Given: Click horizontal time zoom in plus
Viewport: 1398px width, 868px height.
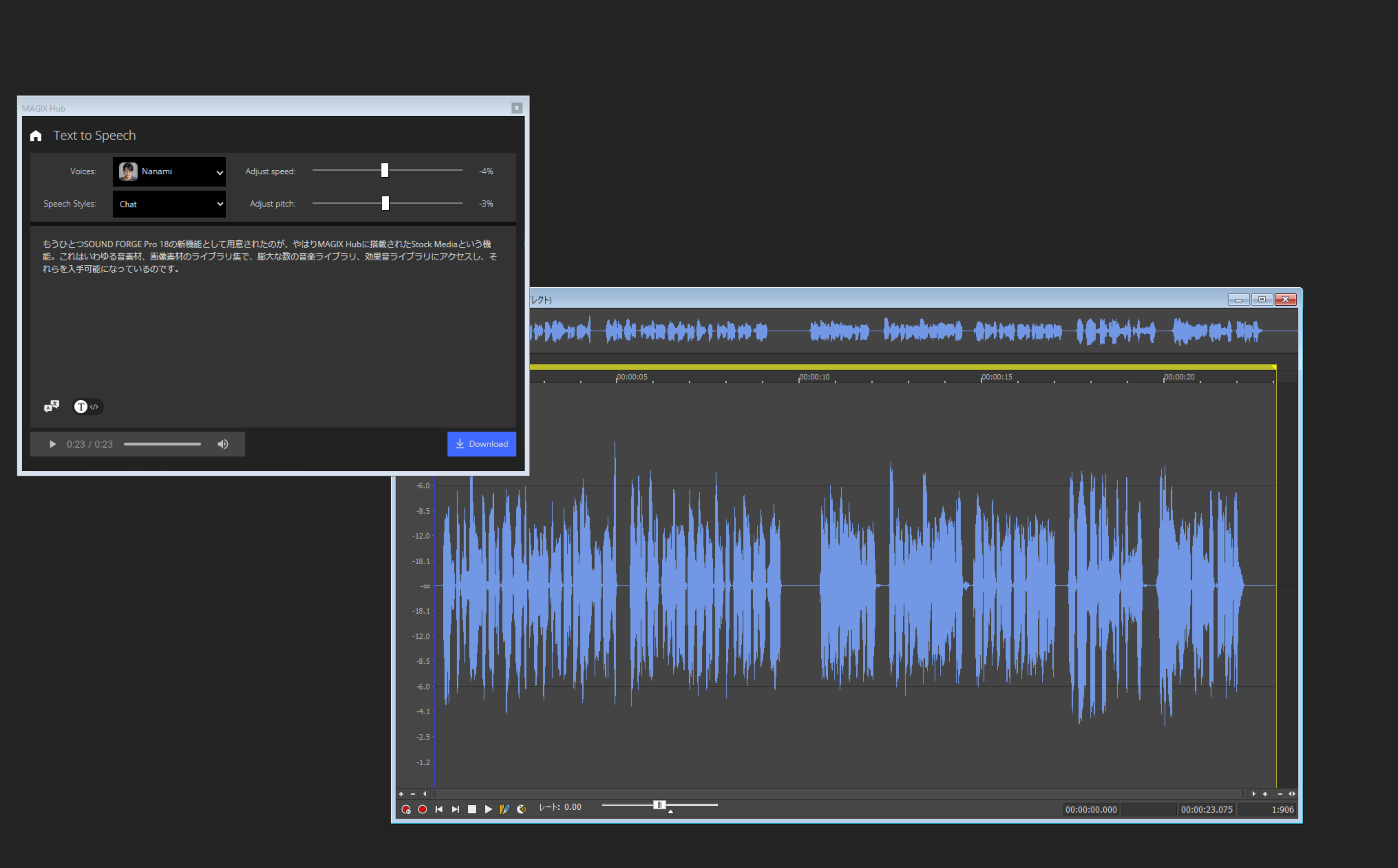Looking at the screenshot, I should pos(1265,794).
